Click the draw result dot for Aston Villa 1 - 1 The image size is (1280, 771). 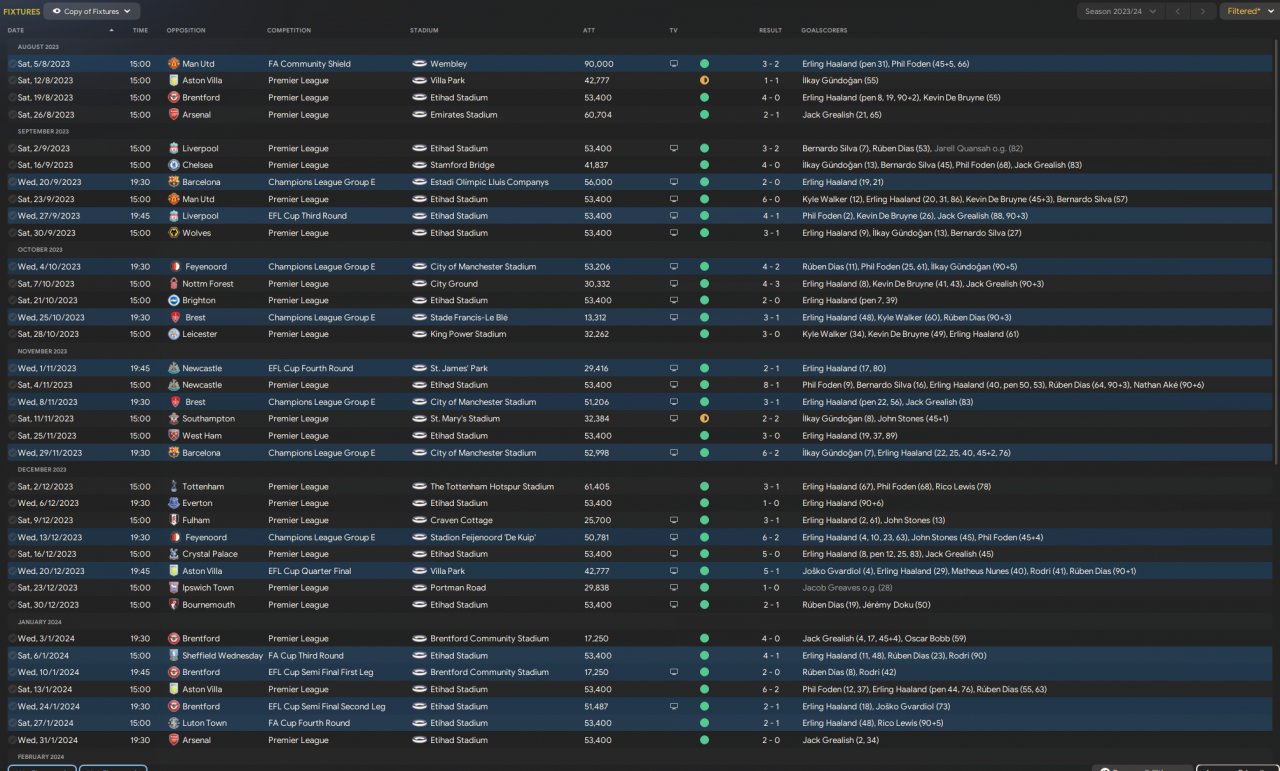[704, 81]
